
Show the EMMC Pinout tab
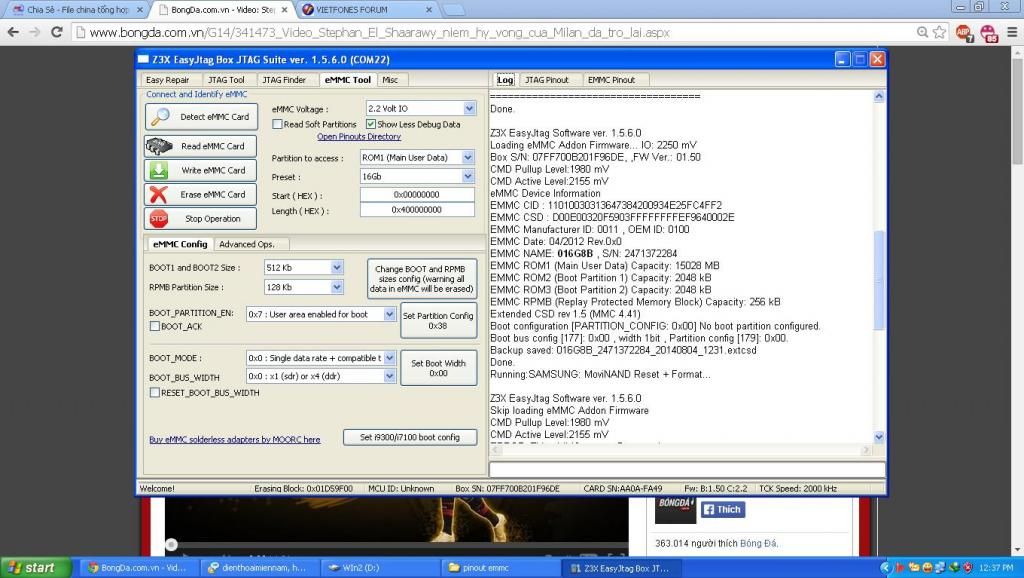611,80
